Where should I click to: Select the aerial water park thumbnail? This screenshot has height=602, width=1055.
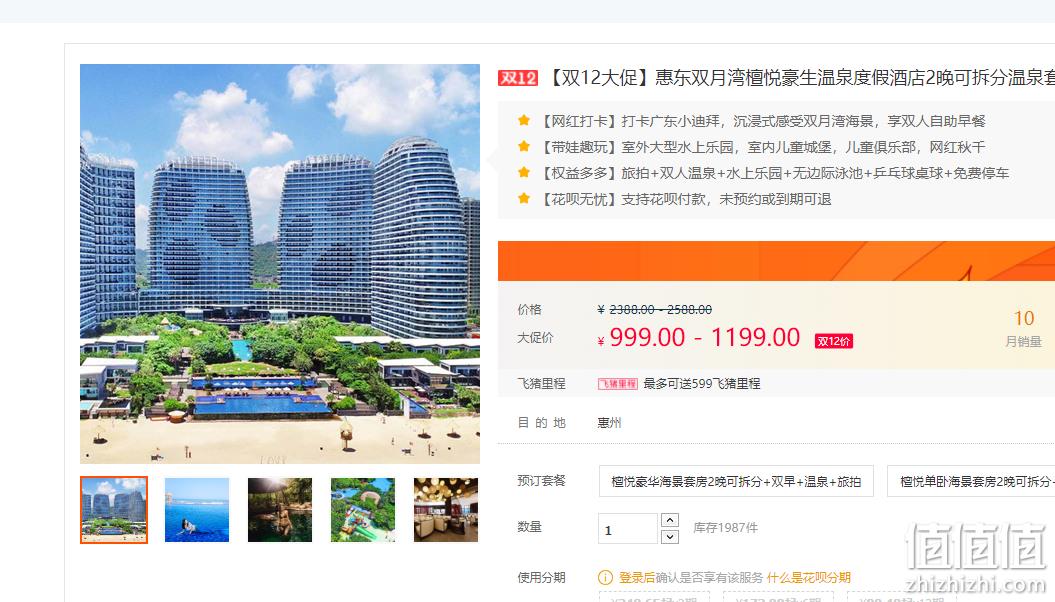click(363, 510)
